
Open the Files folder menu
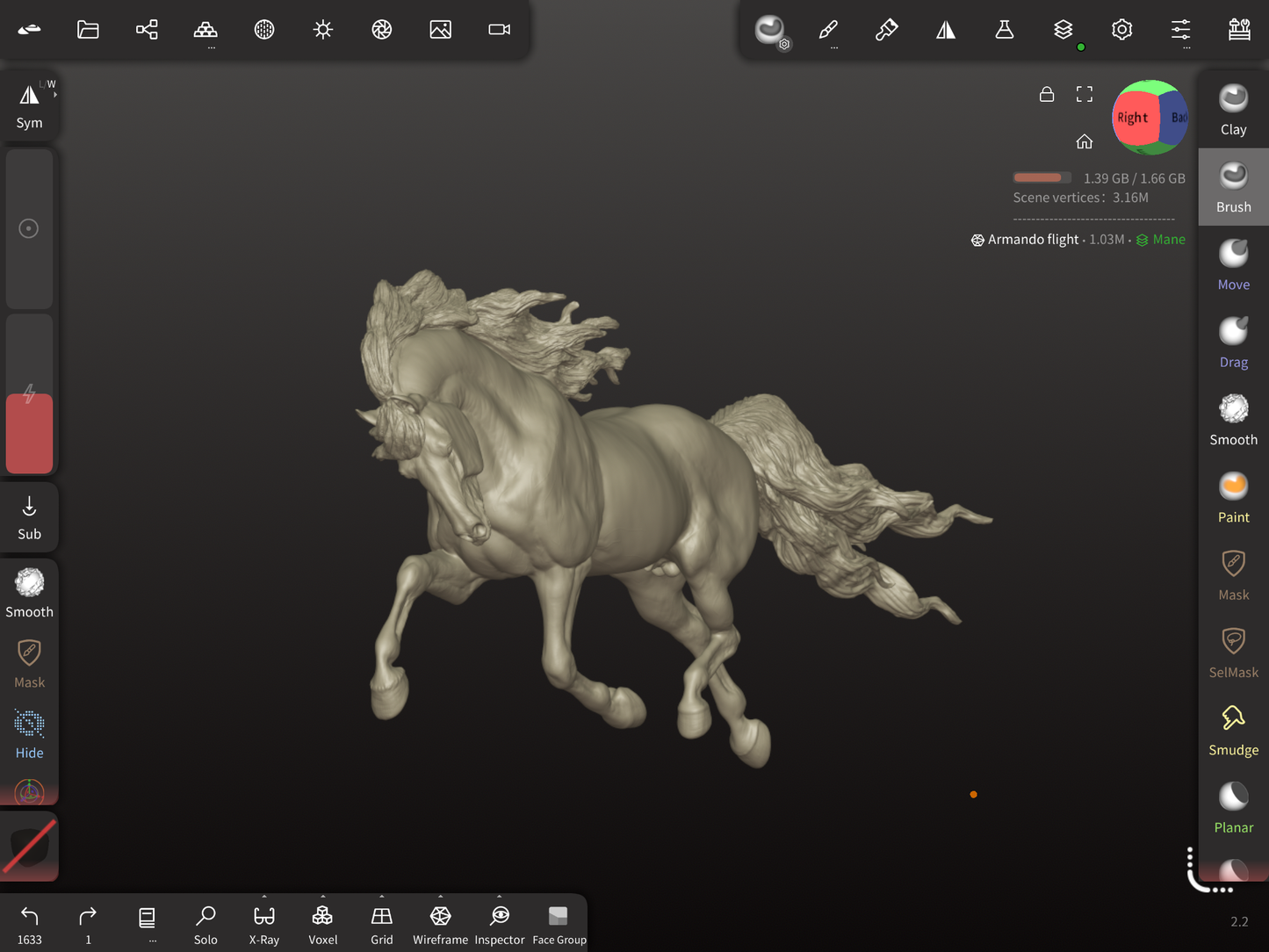[x=88, y=30]
